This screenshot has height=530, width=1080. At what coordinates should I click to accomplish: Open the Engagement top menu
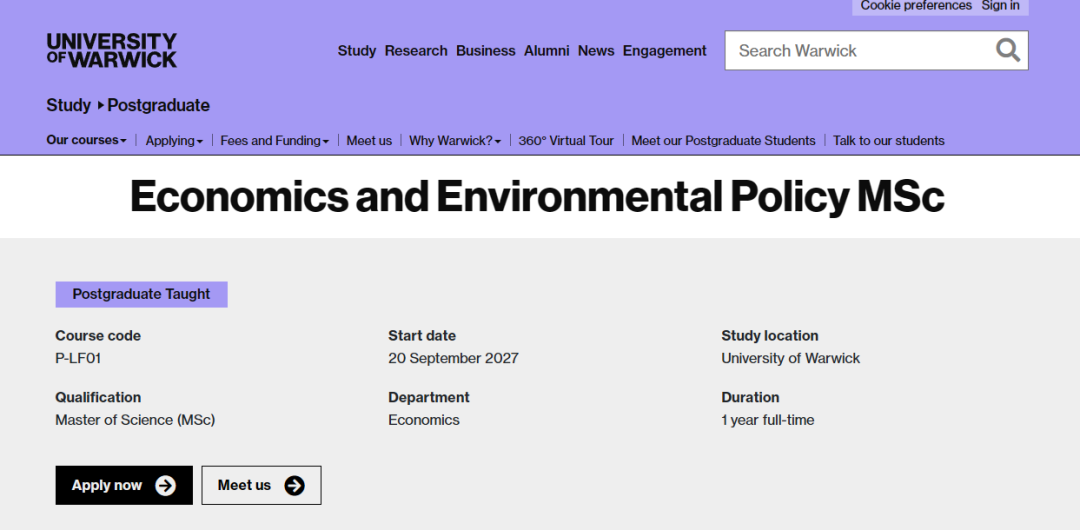click(x=665, y=51)
